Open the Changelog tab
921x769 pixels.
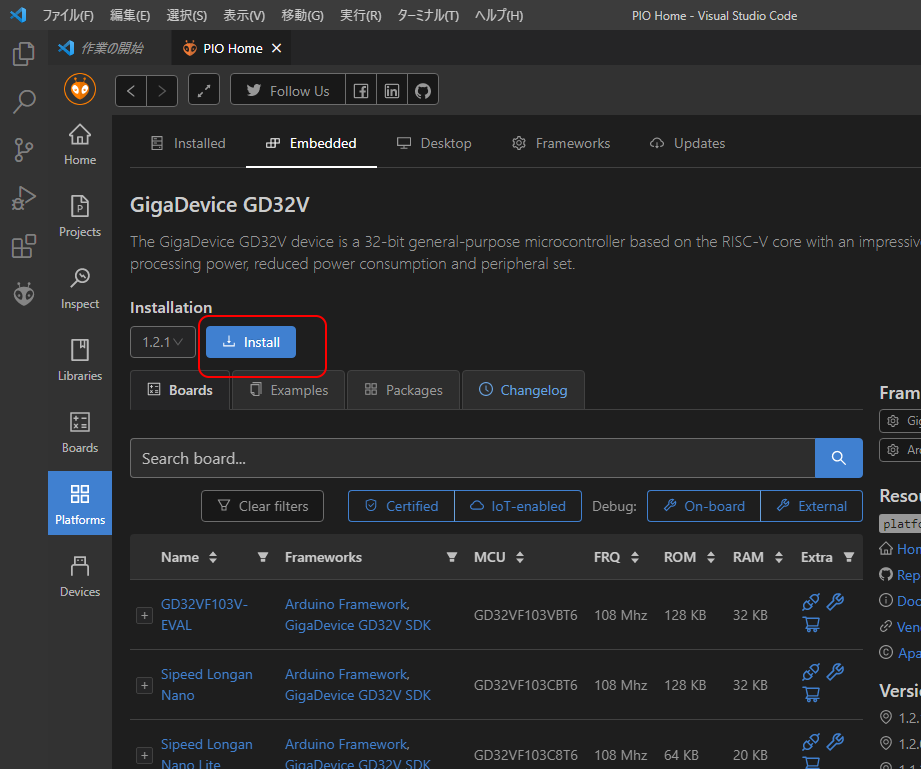pyautogui.click(x=523, y=390)
